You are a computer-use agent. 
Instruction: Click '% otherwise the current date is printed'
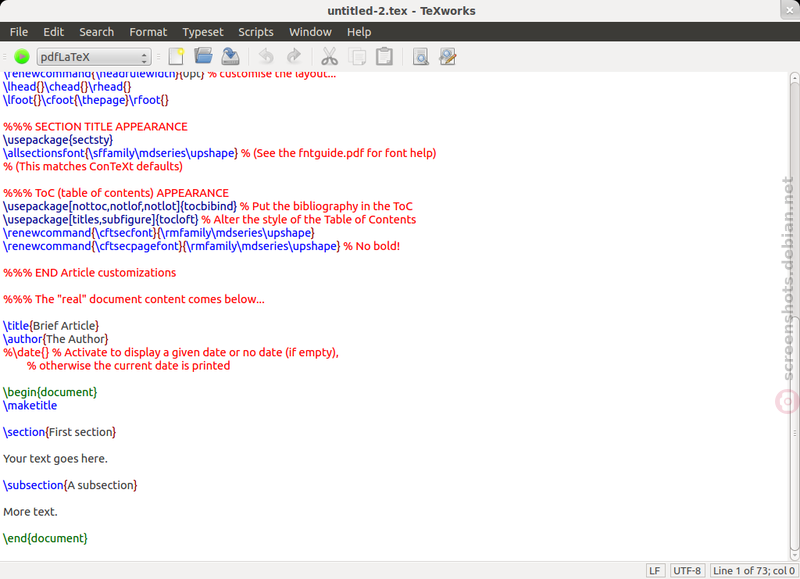(129, 366)
